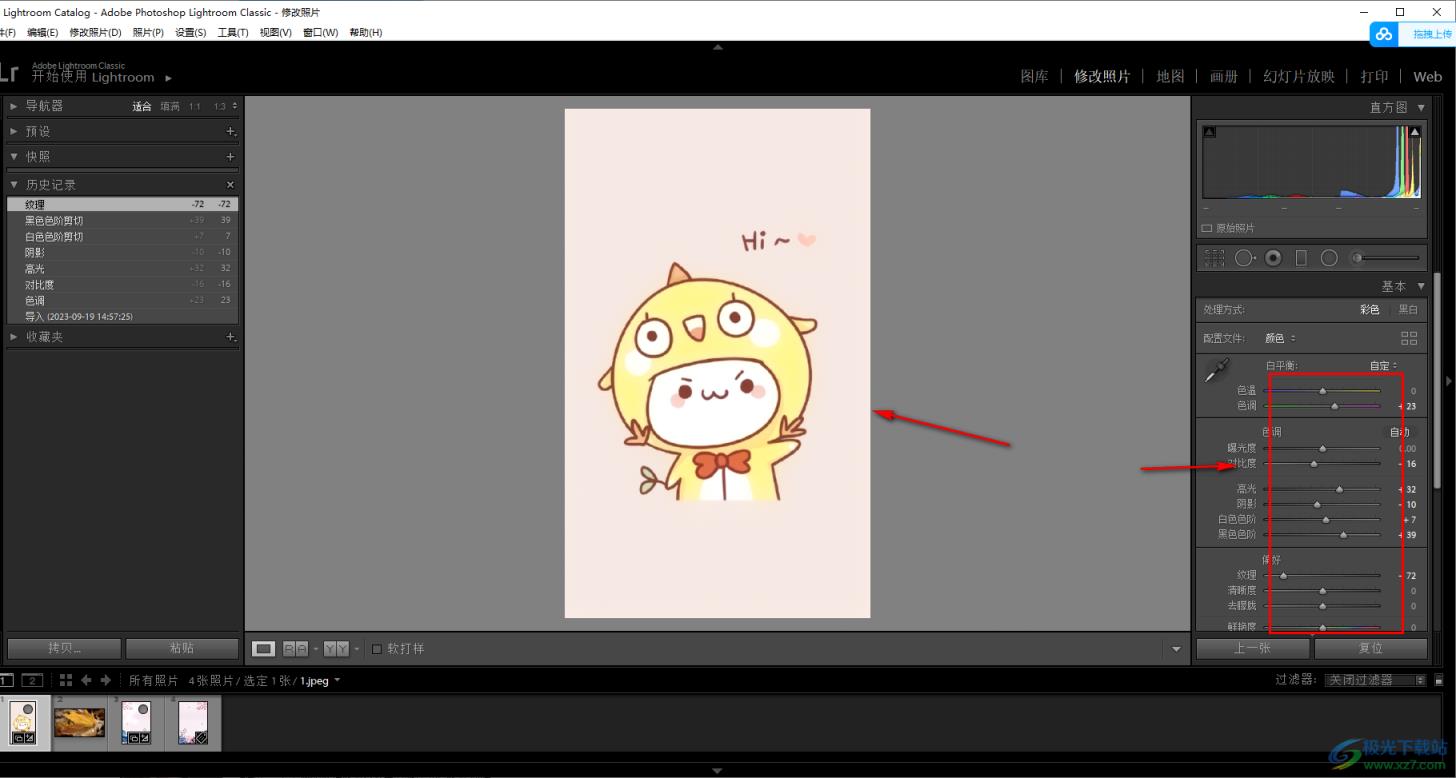Viewport: 1456px width, 778px height.
Task: Collapse the histogram panel 直方图
Action: point(1421,107)
